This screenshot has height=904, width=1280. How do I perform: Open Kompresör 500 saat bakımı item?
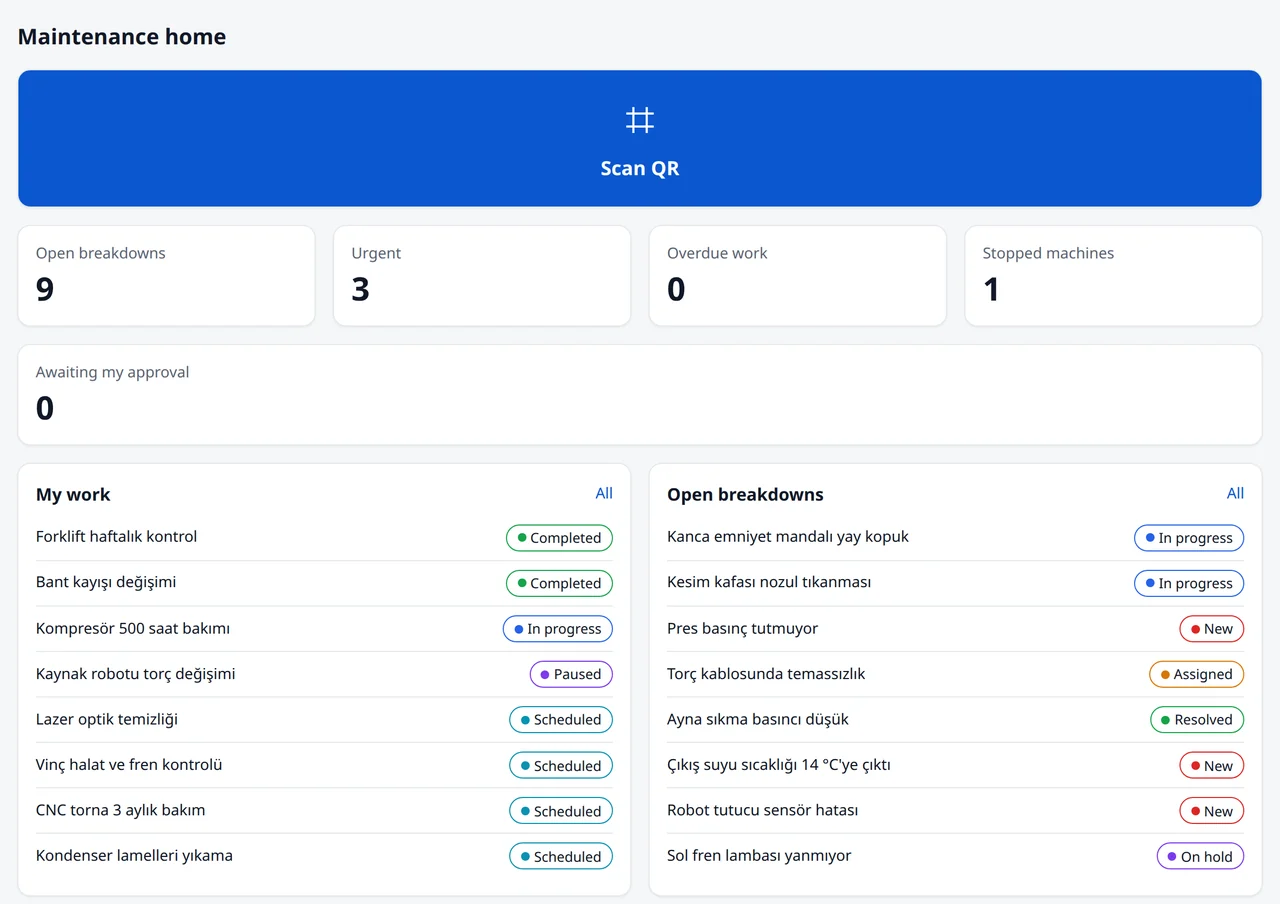coord(324,628)
